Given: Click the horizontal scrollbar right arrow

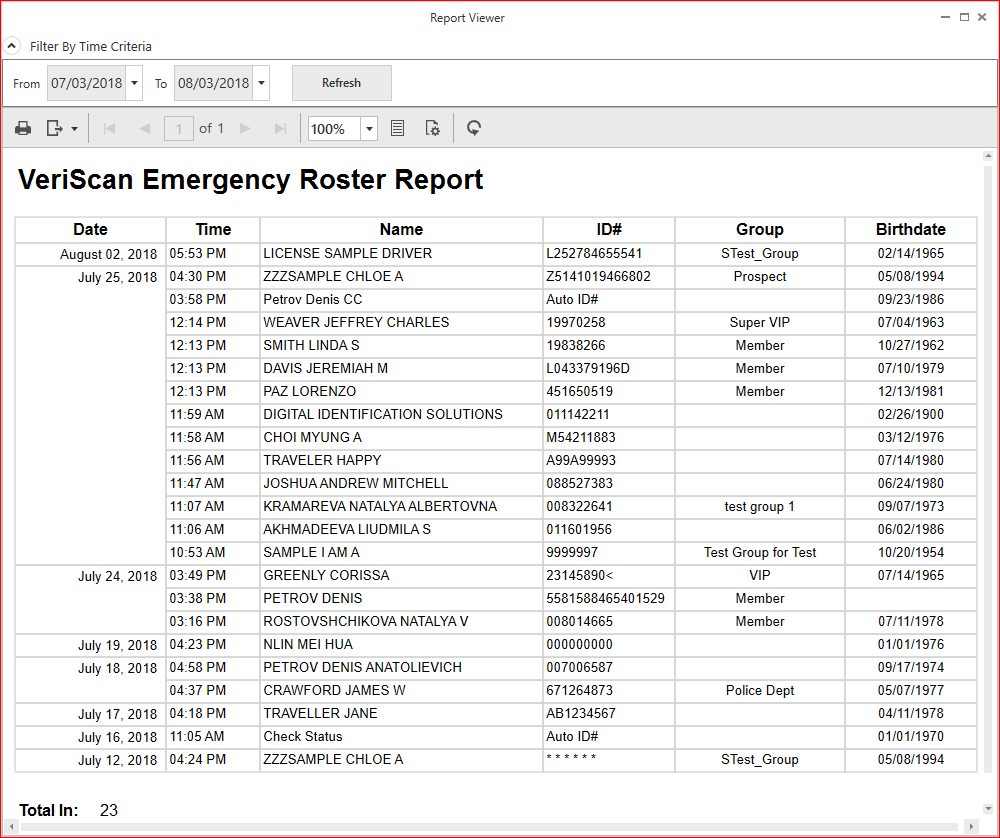Looking at the screenshot, I should coord(971,827).
